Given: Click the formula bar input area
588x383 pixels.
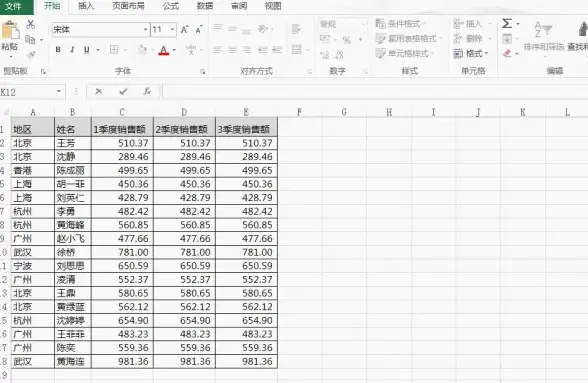Looking at the screenshot, I should point(374,92).
